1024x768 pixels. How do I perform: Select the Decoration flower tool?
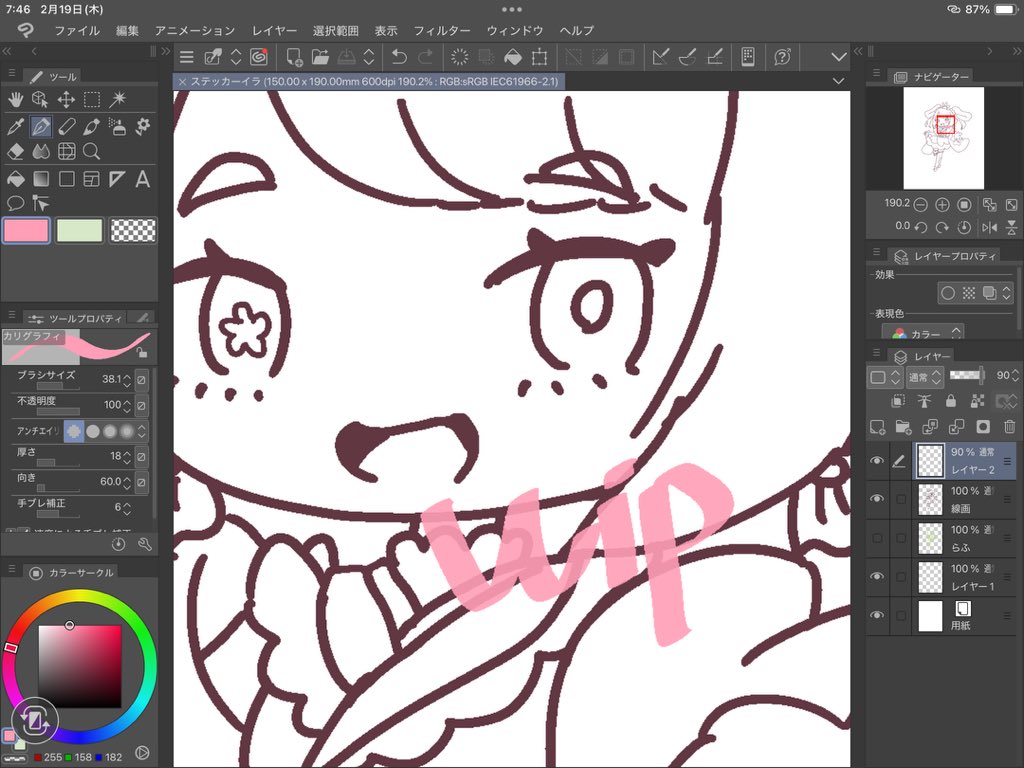(142, 126)
